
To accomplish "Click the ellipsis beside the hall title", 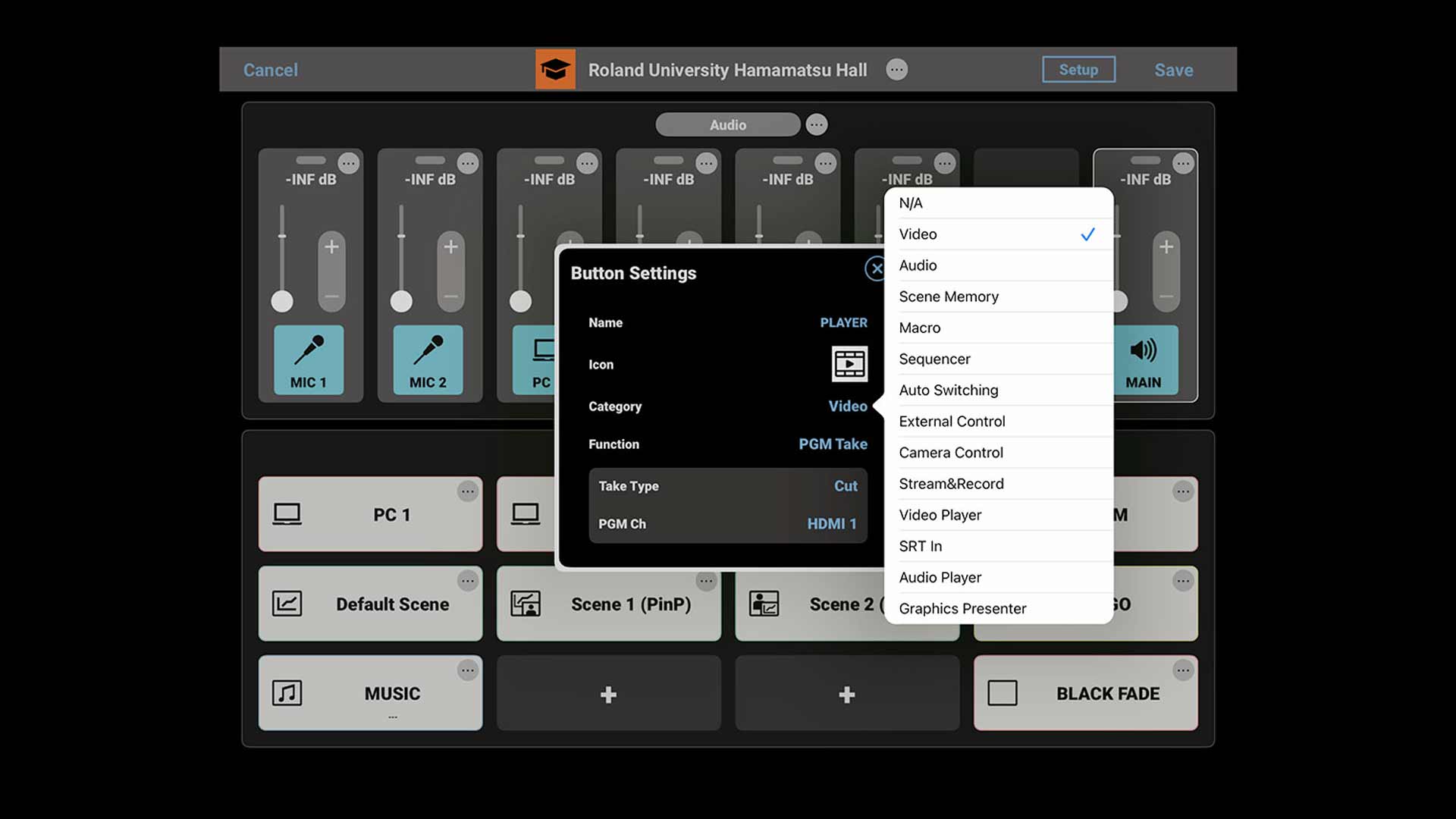I will coord(896,70).
